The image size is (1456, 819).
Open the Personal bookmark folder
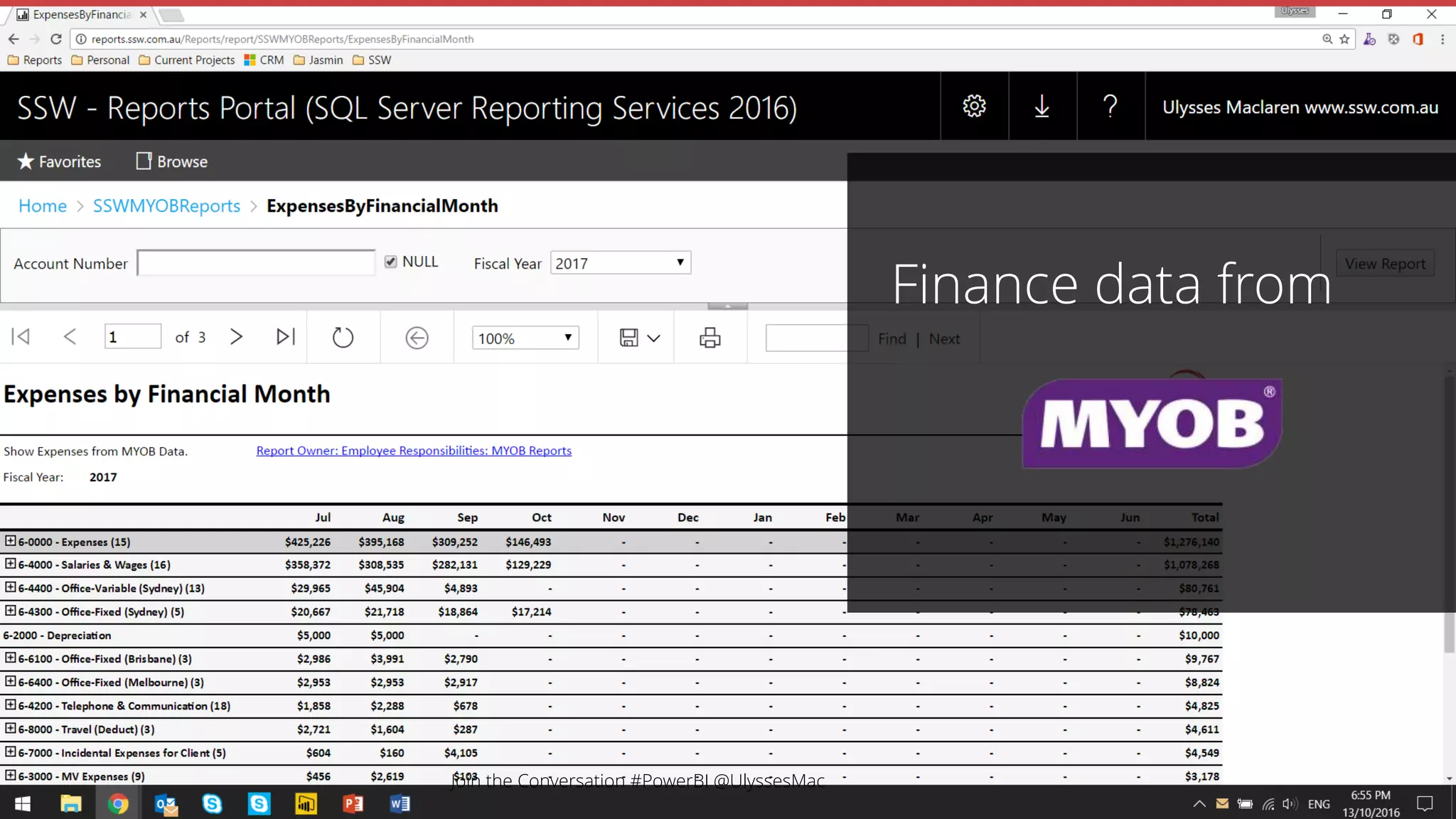(100, 60)
